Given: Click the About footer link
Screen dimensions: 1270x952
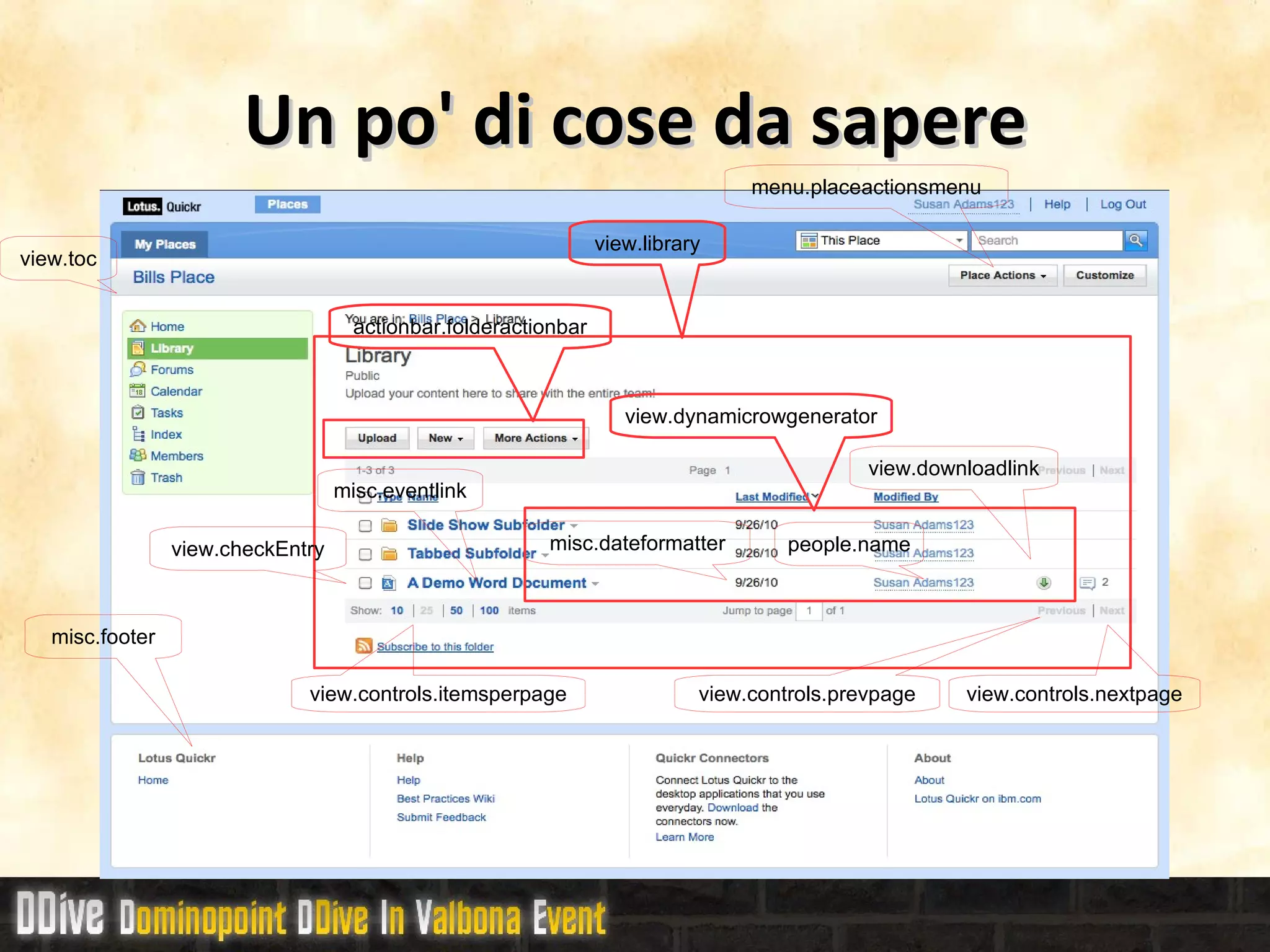Looking at the screenshot, I should pos(930,780).
